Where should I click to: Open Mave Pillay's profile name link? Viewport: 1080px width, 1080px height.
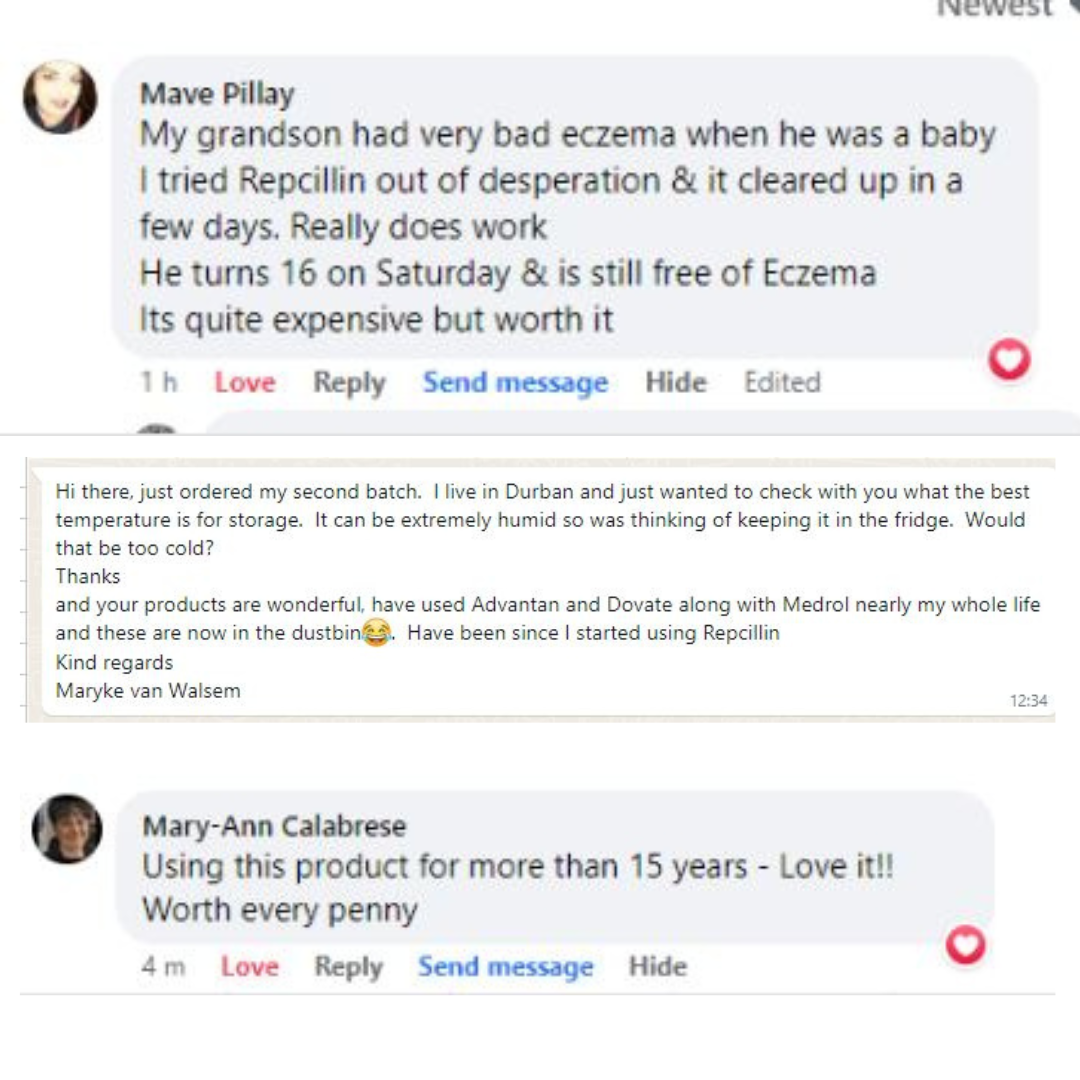point(217,94)
